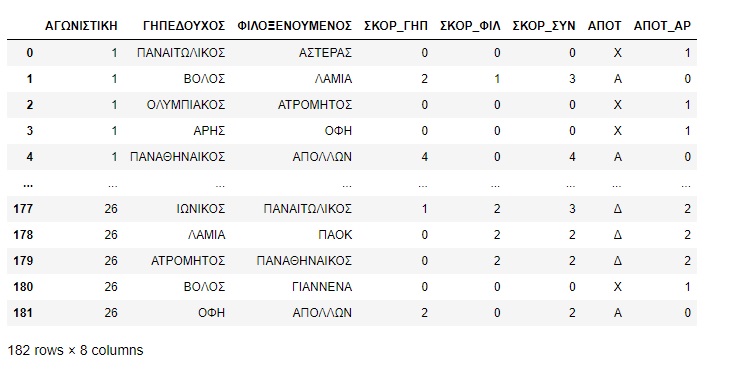Click the ΓΗΠΕΔΟΥΧΟΣ column header
This screenshot has width=733, height=370.
184,26
